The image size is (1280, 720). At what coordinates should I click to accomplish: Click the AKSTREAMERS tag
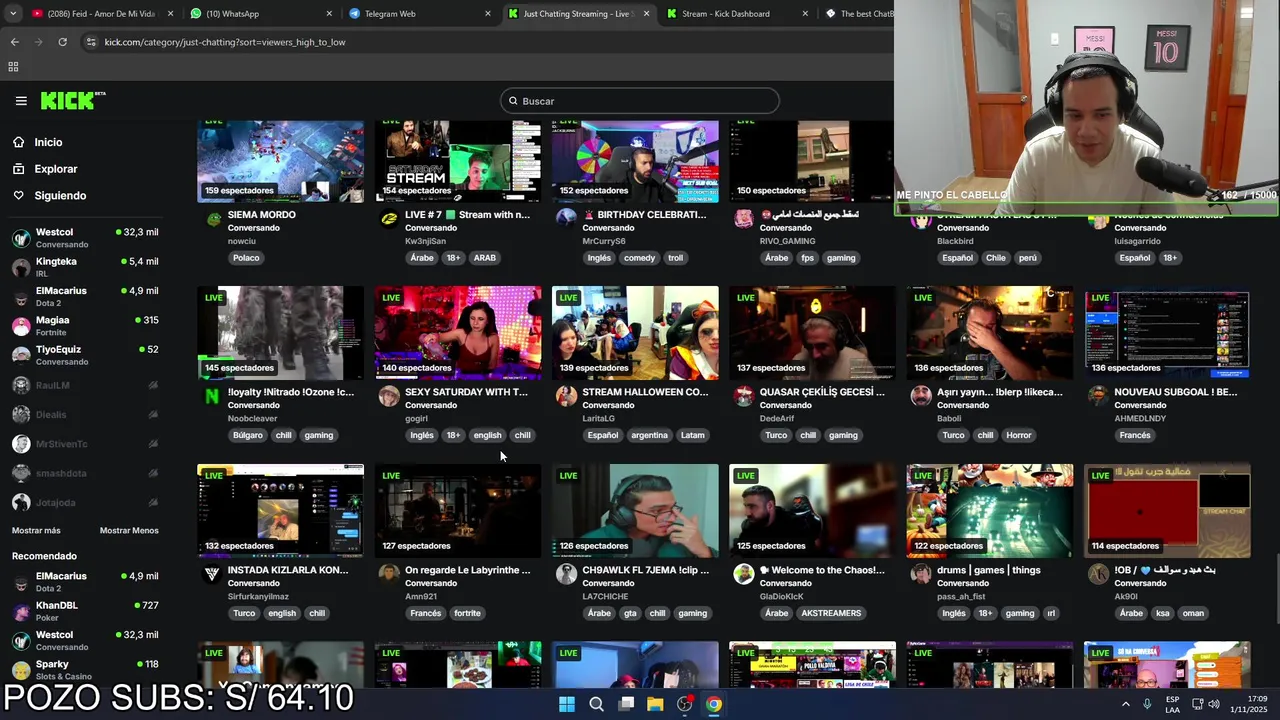pos(830,613)
